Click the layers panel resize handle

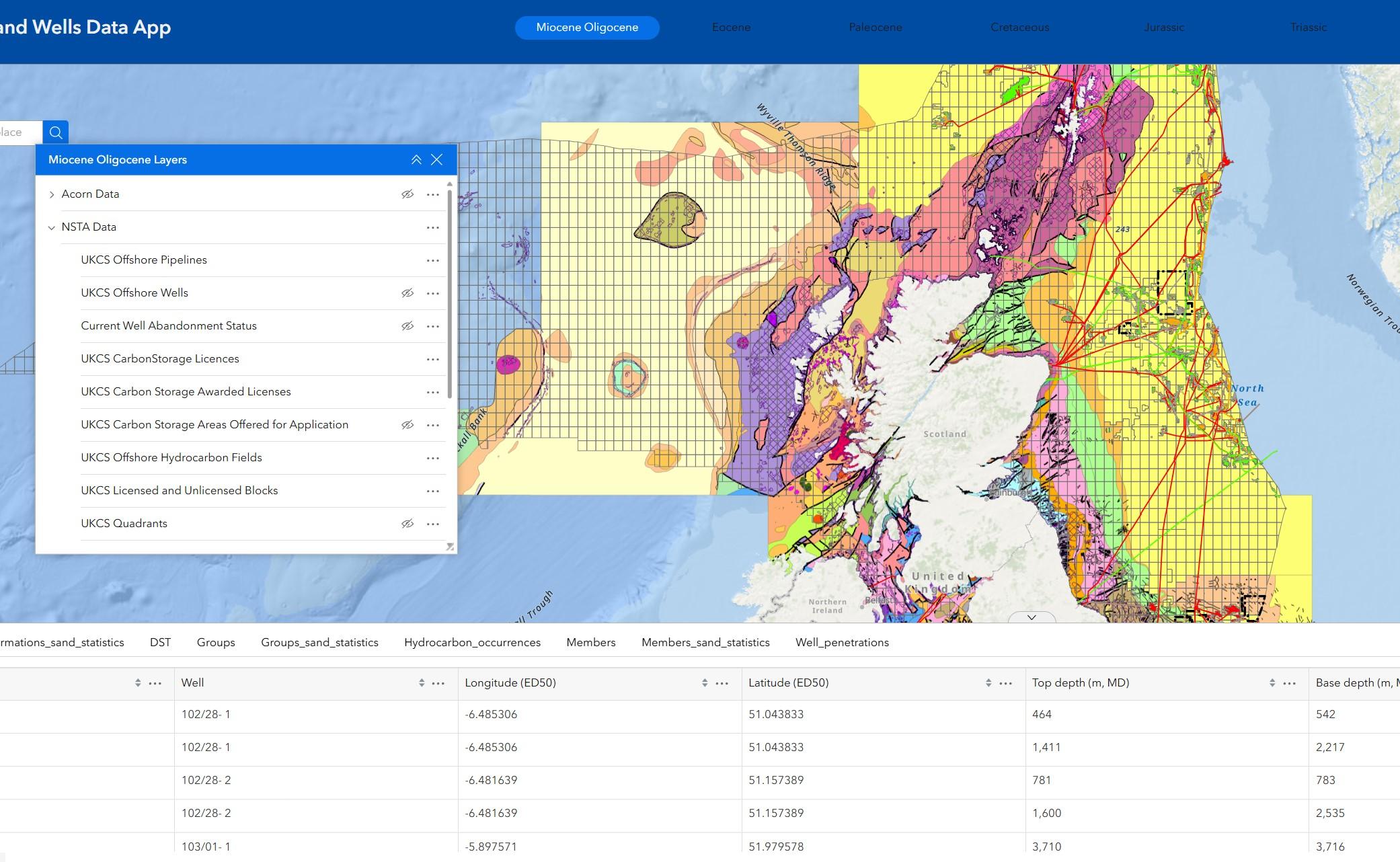[450, 547]
